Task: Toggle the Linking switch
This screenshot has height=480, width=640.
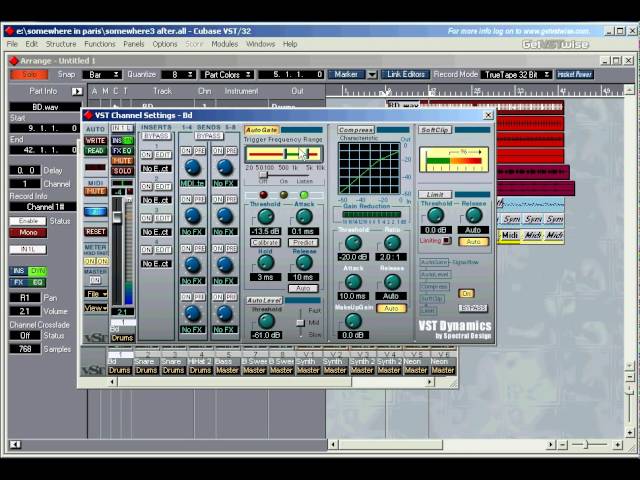Action: (x=447, y=241)
